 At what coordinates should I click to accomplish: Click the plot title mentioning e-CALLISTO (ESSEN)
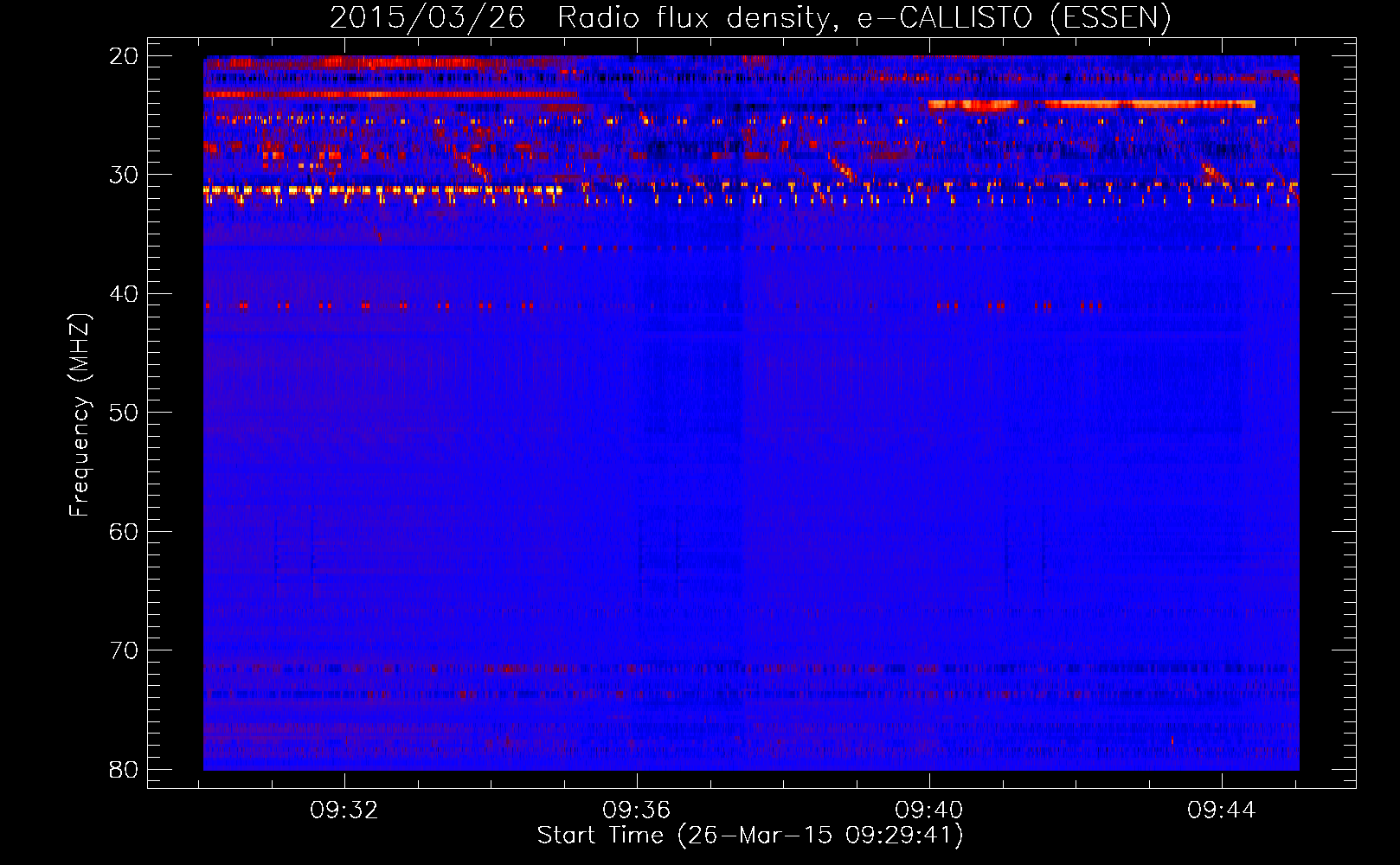(750, 17)
